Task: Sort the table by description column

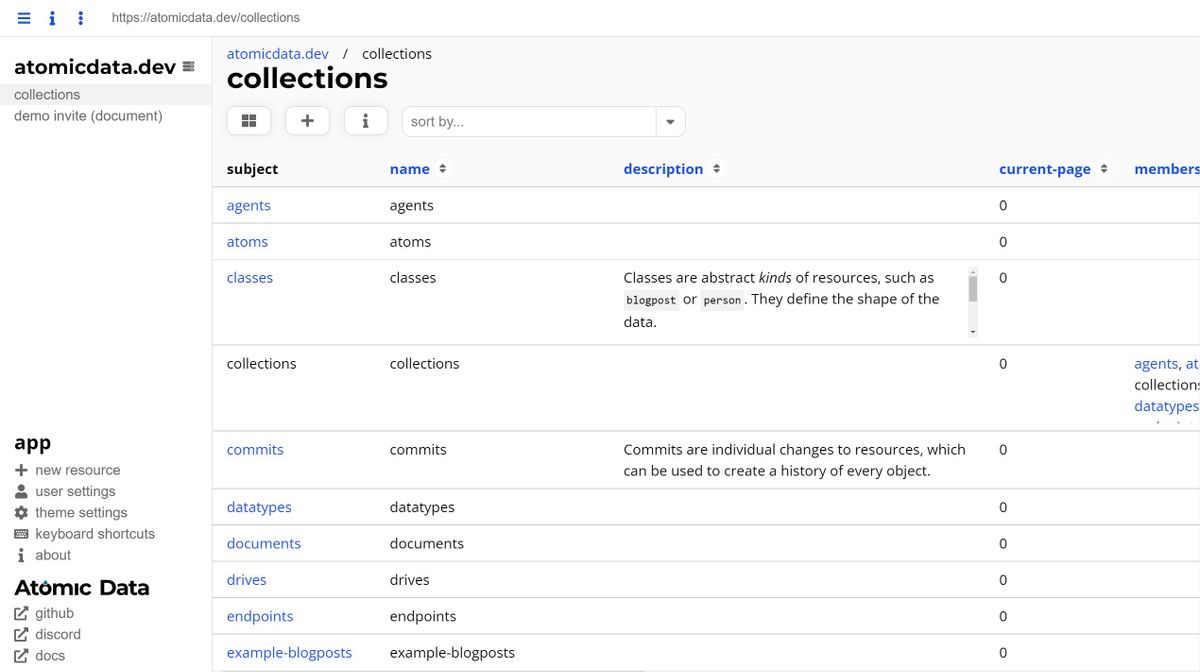Action: click(663, 168)
